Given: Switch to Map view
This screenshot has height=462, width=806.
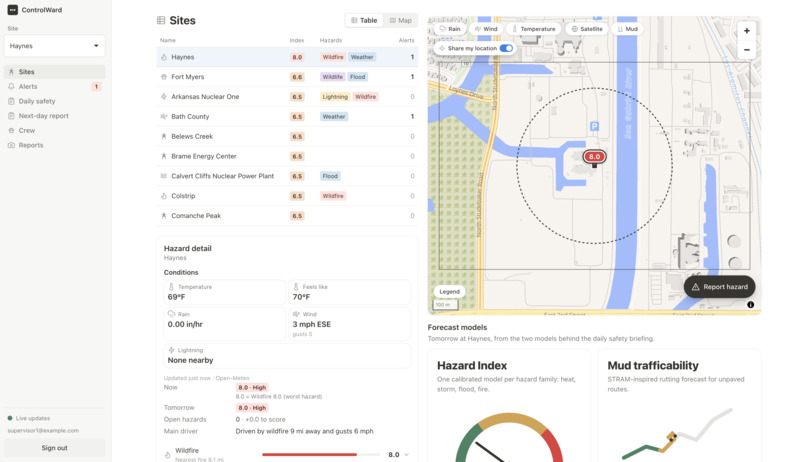Looking at the screenshot, I should pyautogui.click(x=400, y=21).
